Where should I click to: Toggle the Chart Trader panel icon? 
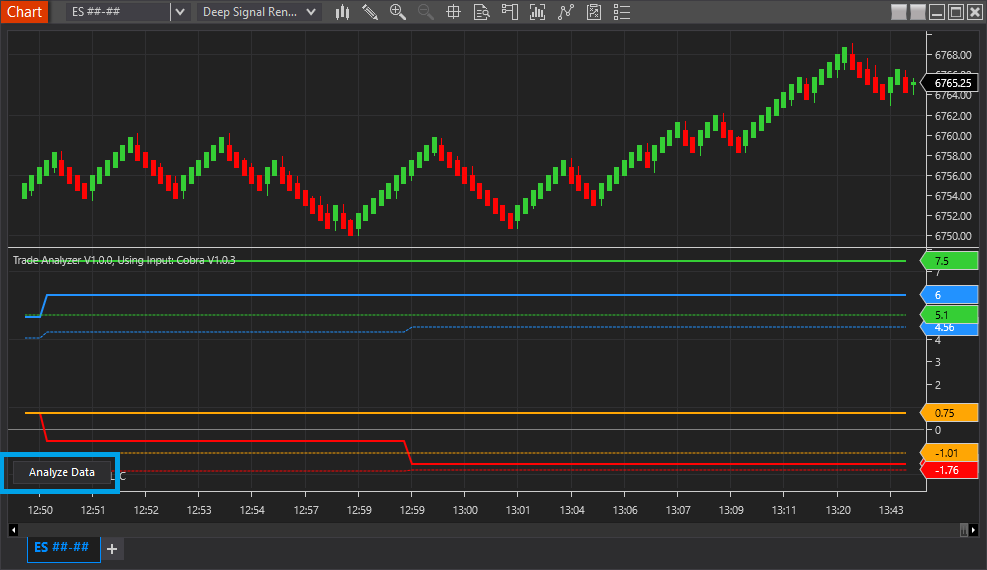click(x=510, y=12)
